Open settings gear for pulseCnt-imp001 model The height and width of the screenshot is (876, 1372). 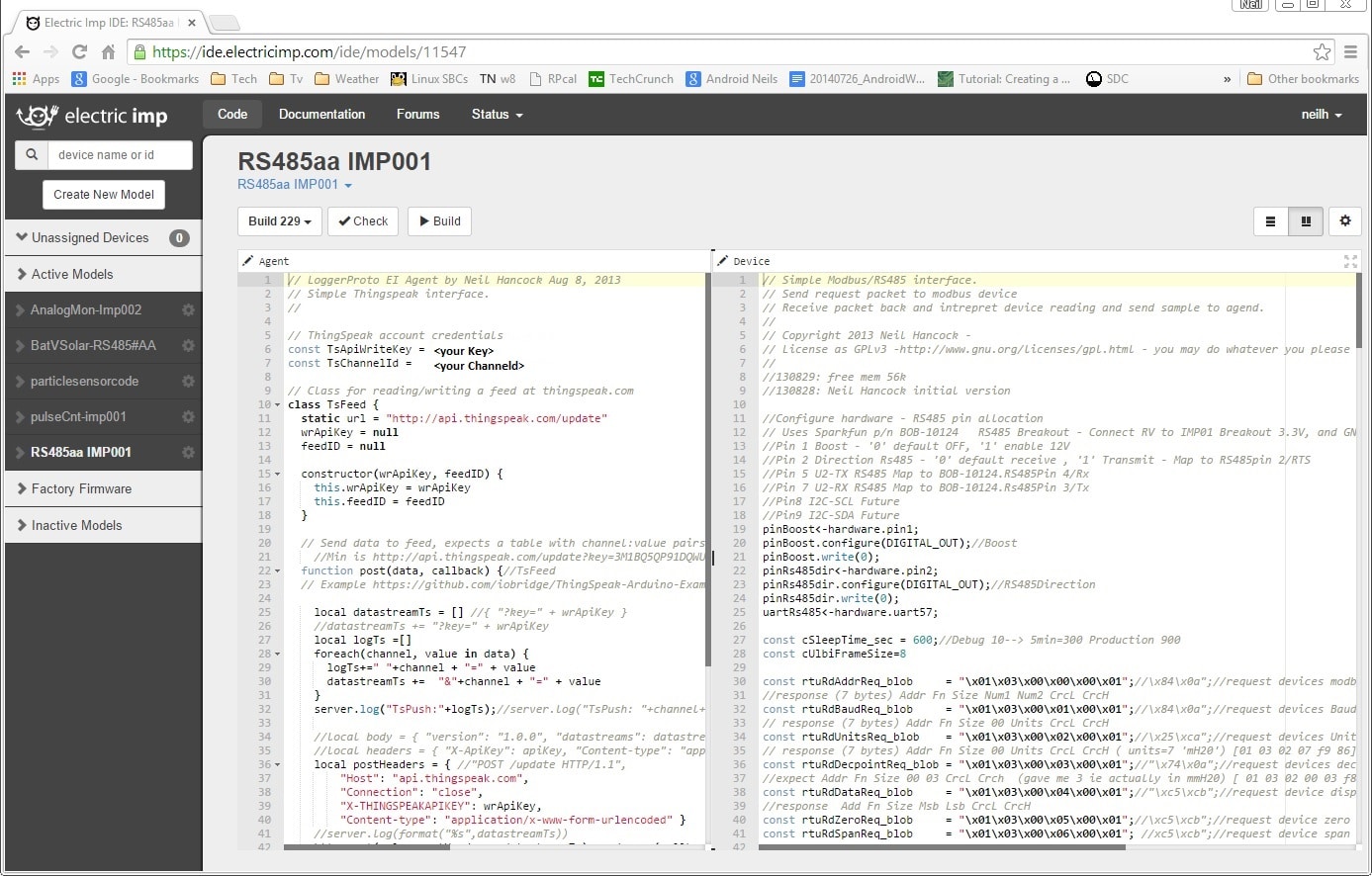point(188,417)
